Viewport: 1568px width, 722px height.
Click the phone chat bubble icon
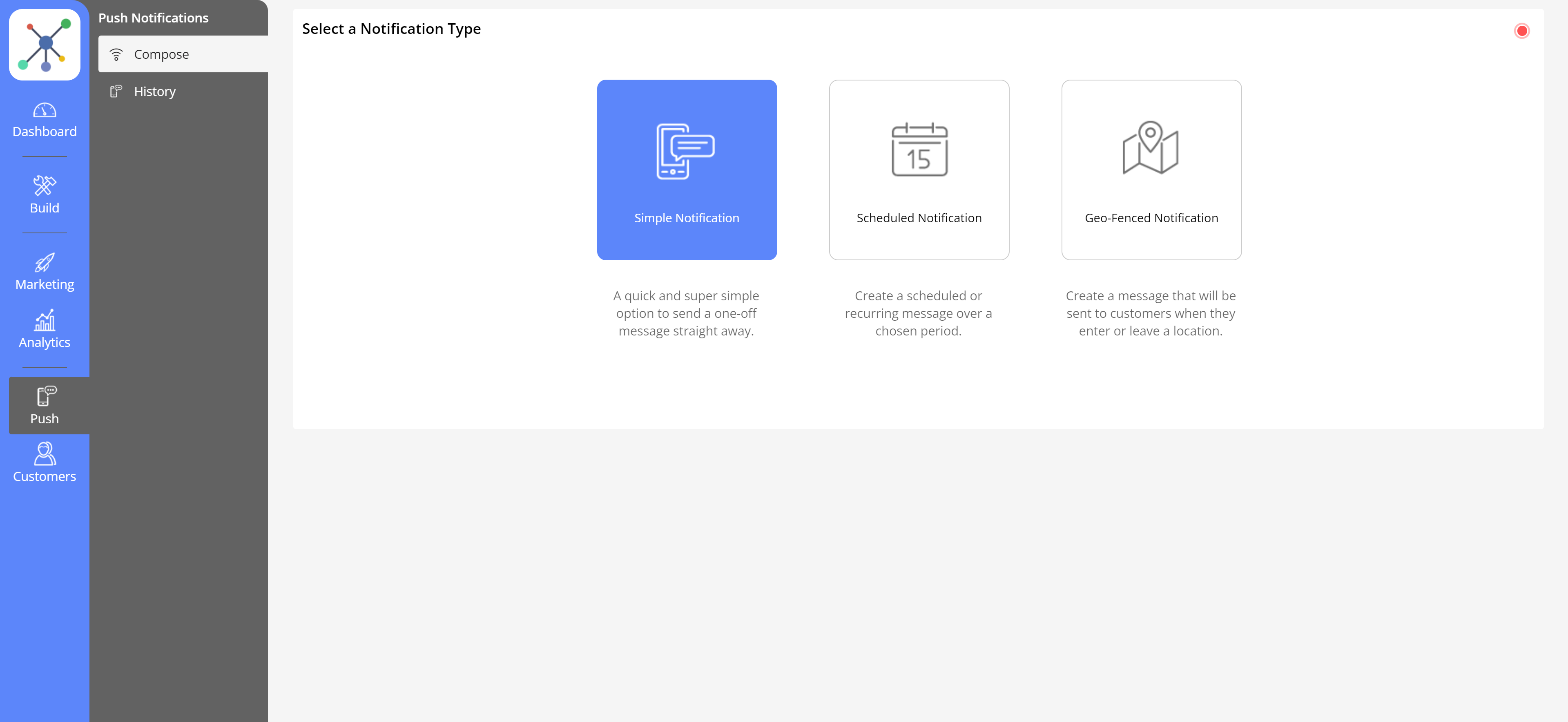point(685,152)
